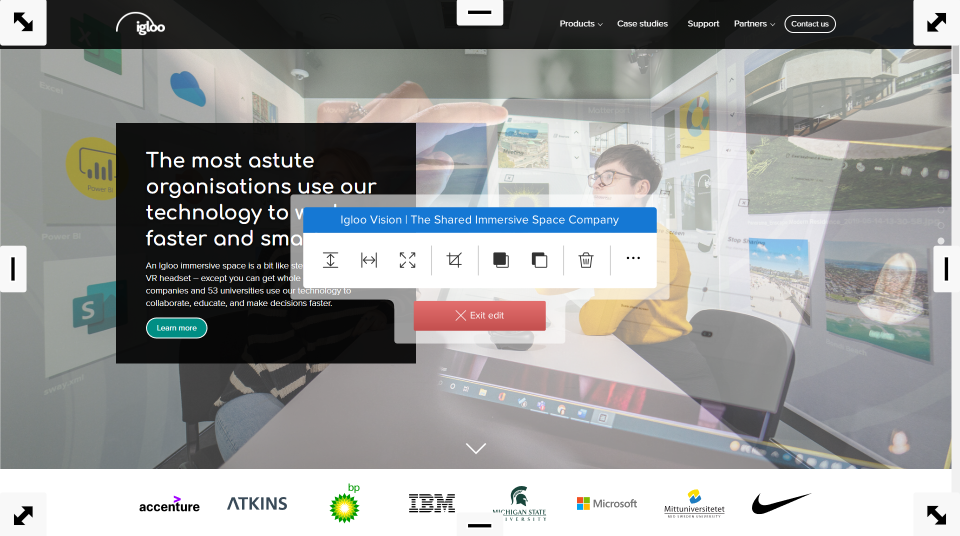Open the three-dots more options menu
This screenshot has width=960, height=536.
coord(633,258)
